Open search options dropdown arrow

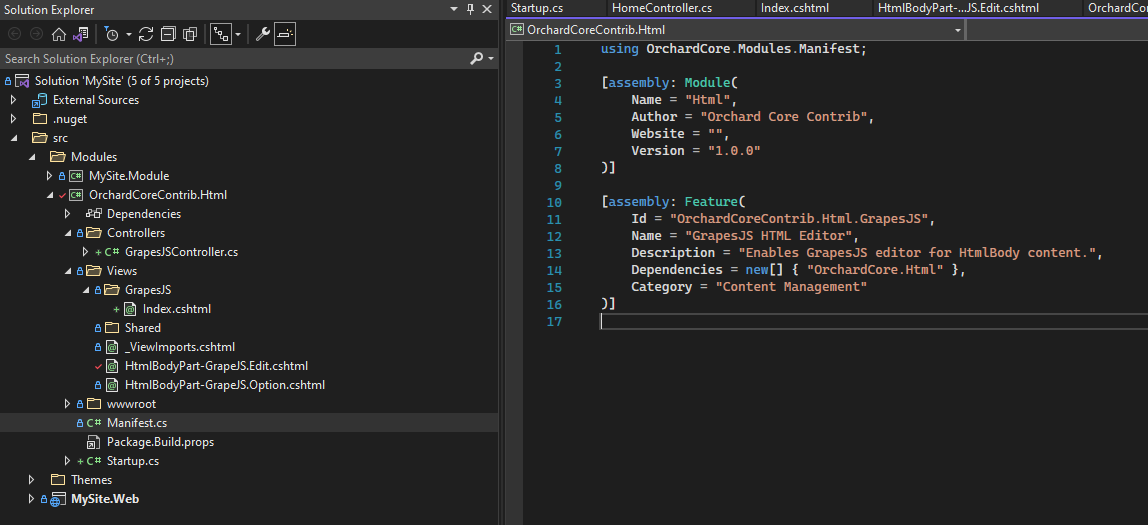(x=491, y=59)
